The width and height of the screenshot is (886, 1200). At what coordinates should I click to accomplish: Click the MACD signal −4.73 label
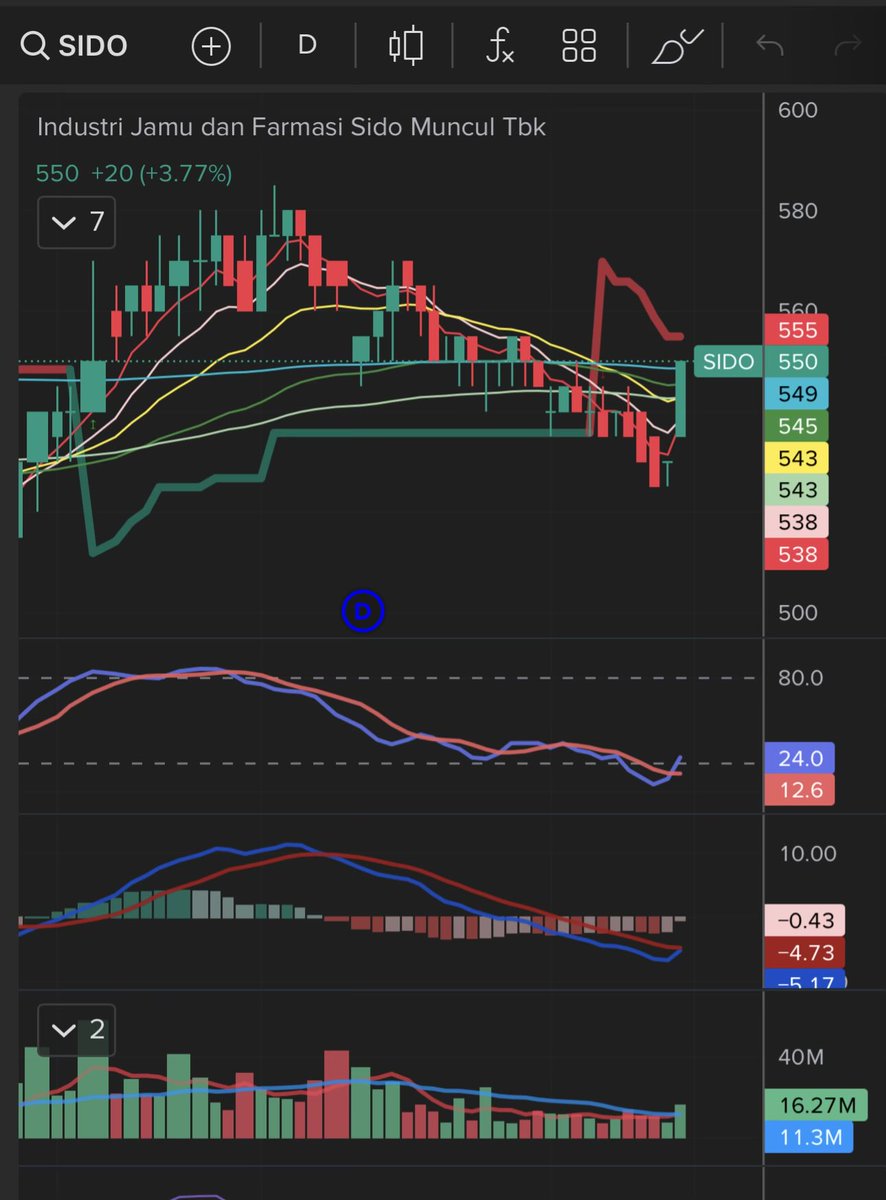point(805,952)
